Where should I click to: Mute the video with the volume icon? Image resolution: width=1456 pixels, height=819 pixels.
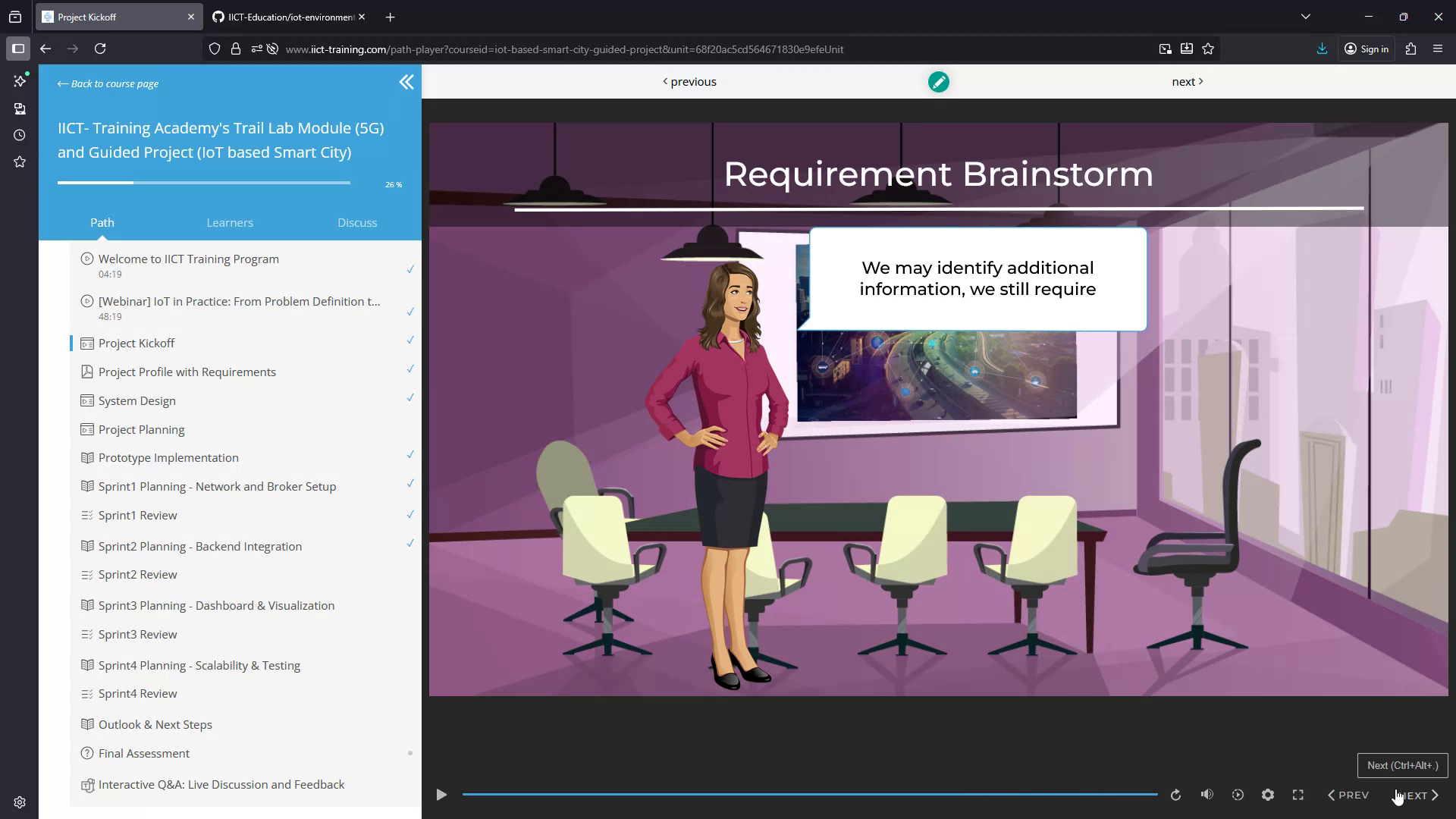(x=1207, y=795)
